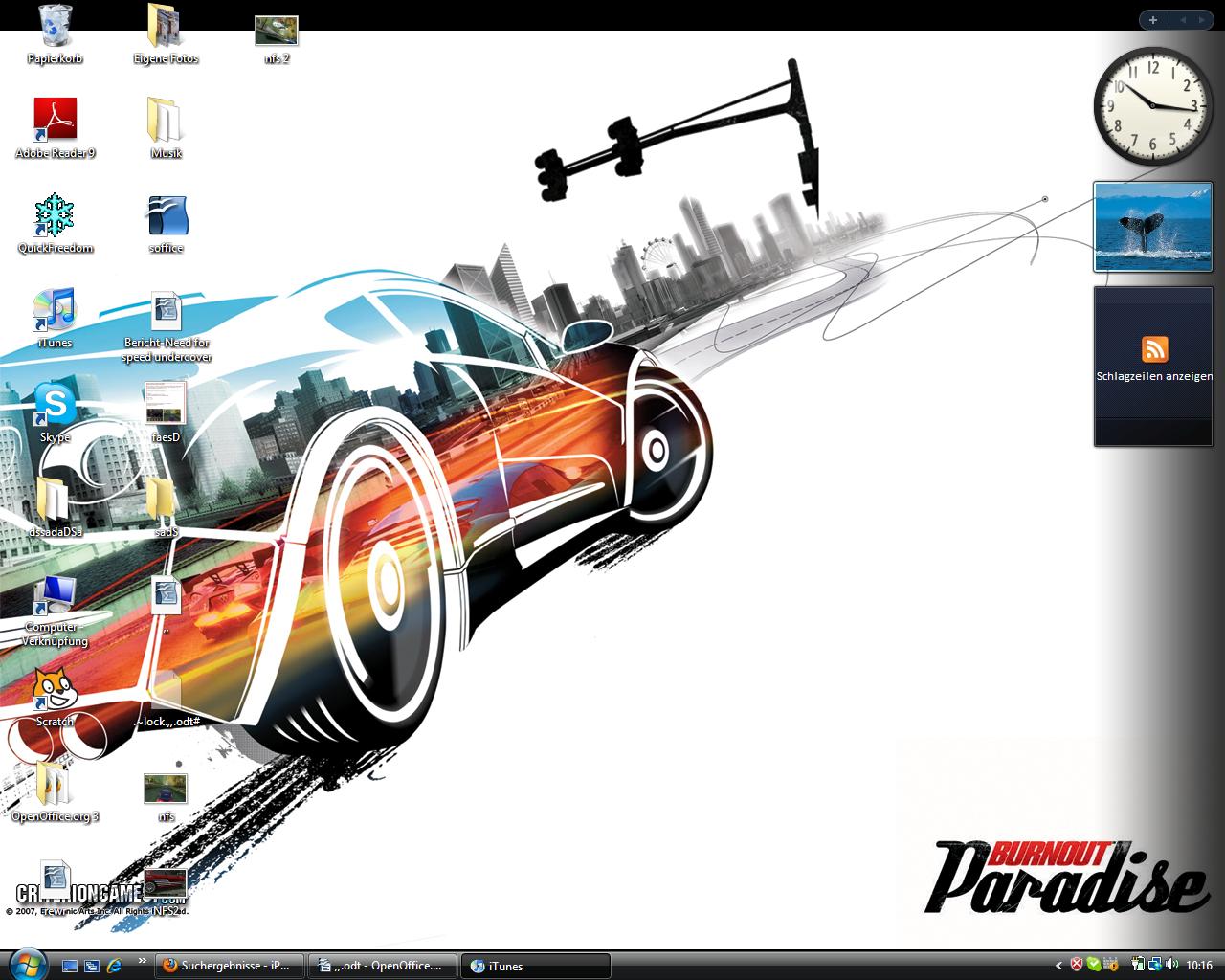Click the Switch between windows icon
The height and width of the screenshot is (980, 1225).
[92, 966]
